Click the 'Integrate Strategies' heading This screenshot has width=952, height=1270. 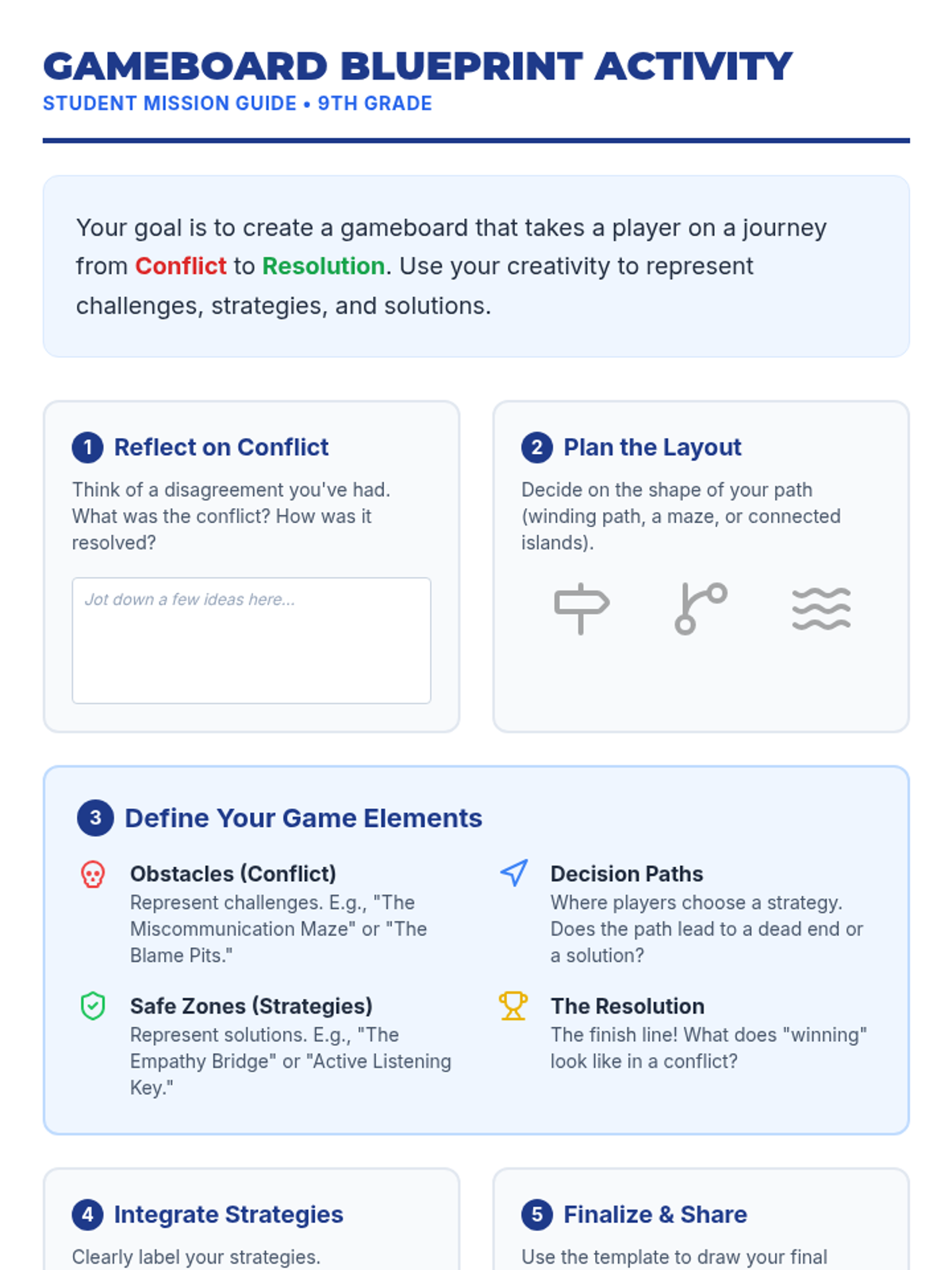click(x=228, y=1214)
